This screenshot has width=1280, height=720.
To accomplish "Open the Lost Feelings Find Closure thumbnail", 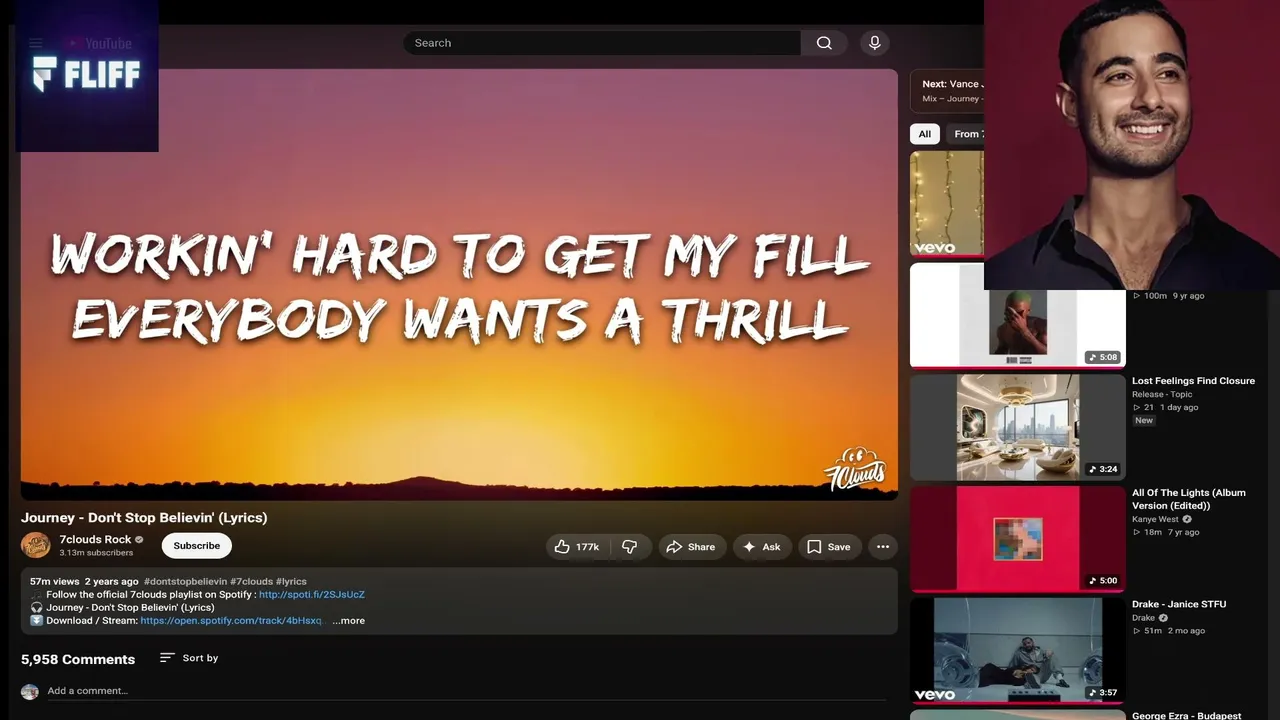I will click(x=1018, y=428).
